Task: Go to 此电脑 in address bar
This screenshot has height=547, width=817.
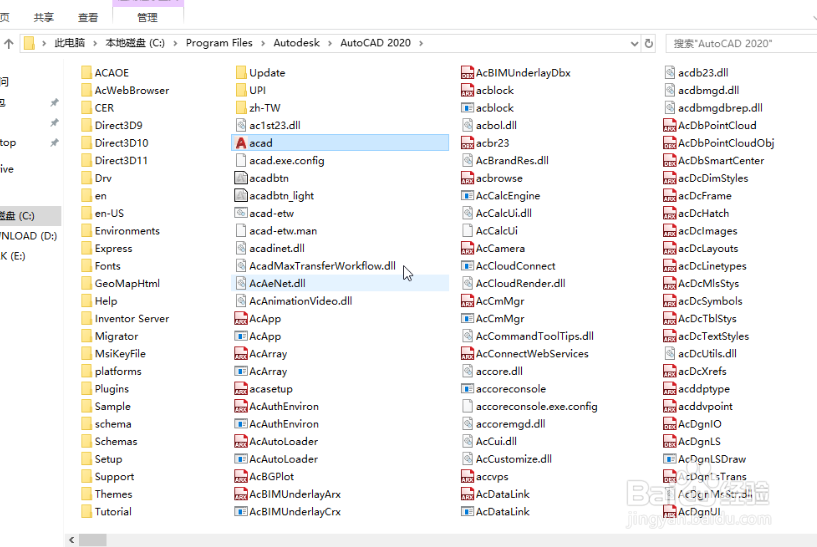Action: (70, 43)
